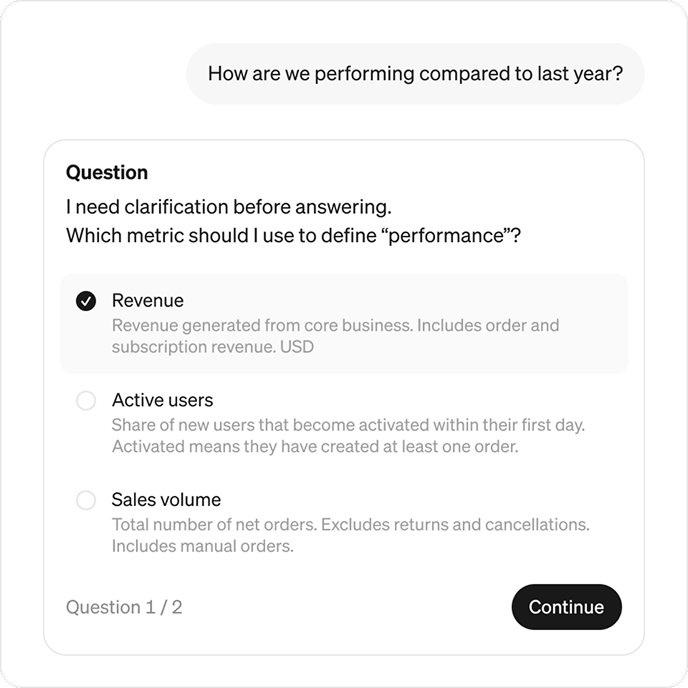This screenshot has height=688, width=688.
Task: Click the "I need clarification before answering" text
Action: (228, 207)
